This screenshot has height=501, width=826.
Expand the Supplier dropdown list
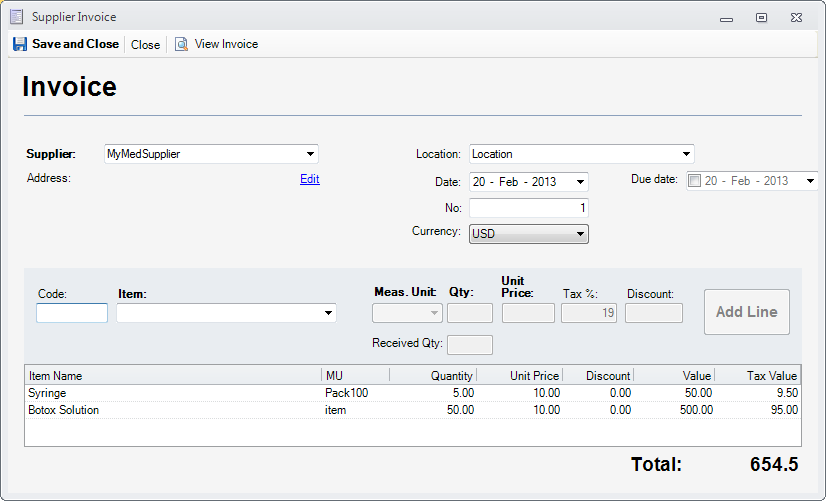pos(311,154)
